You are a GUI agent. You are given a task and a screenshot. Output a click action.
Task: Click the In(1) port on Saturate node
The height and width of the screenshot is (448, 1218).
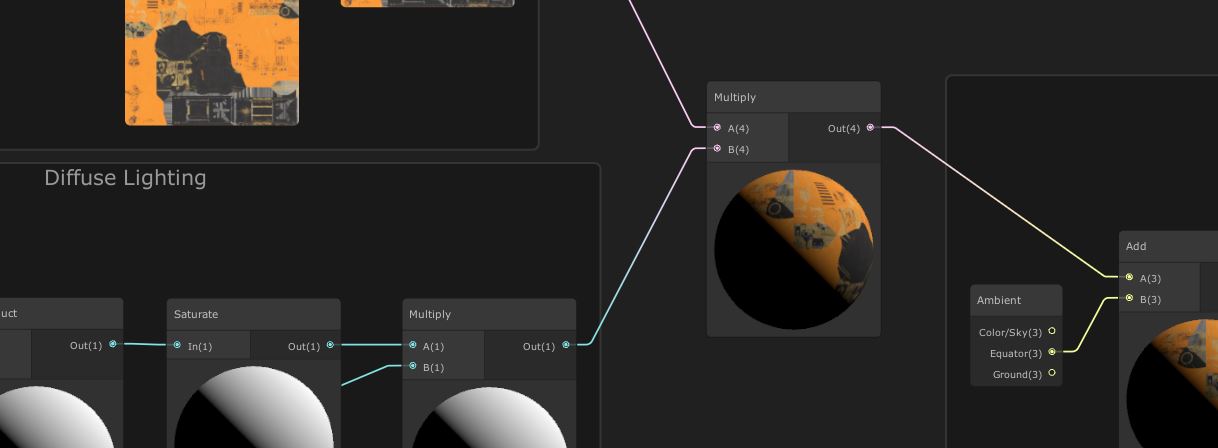click(x=176, y=346)
